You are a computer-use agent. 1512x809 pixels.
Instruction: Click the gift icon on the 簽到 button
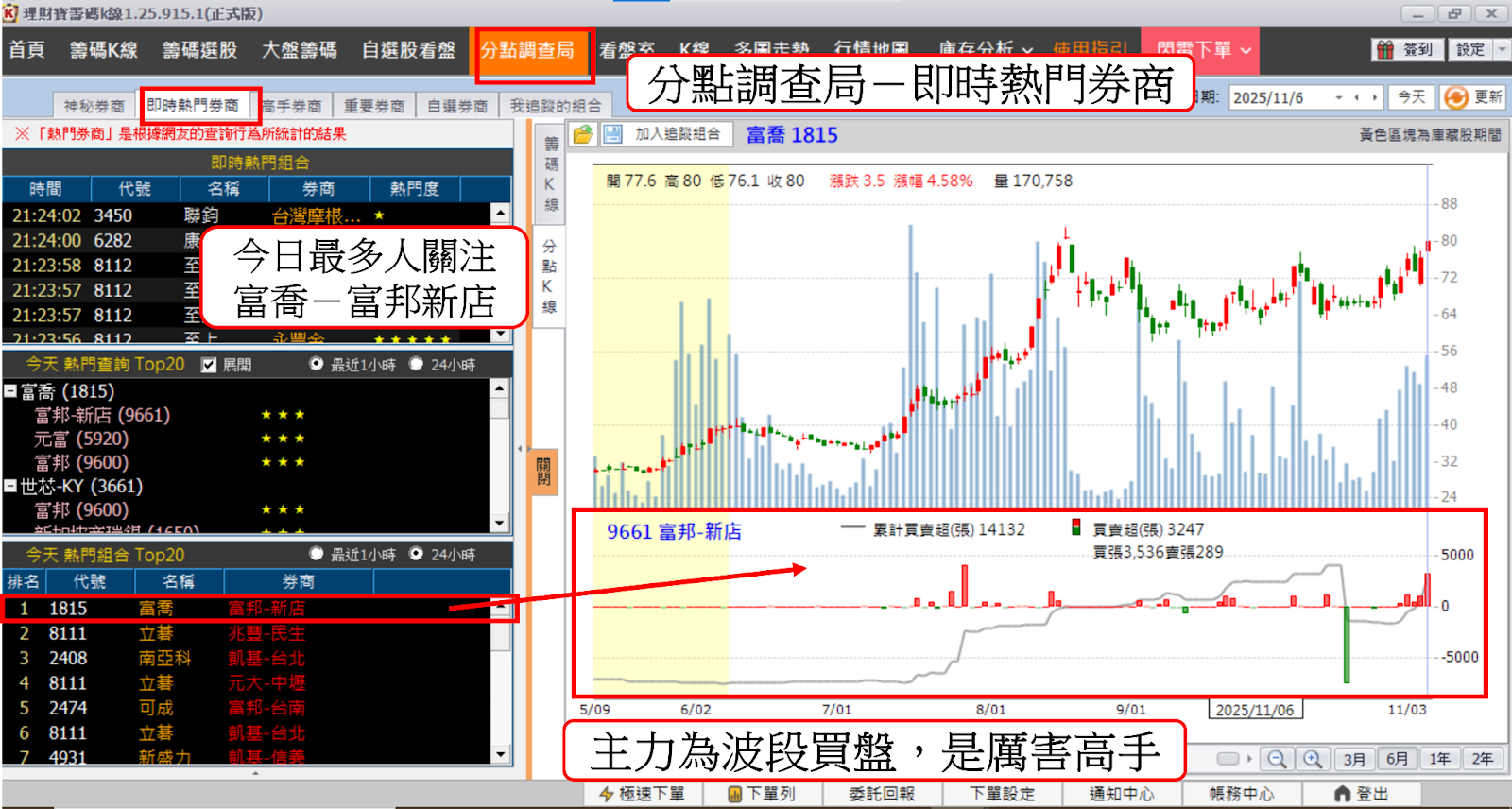tap(1385, 50)
